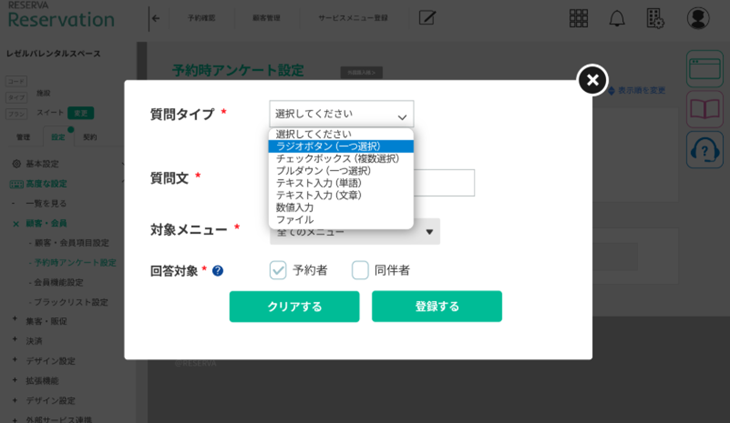Open the notification bell icon
This screenshot has height=423, width=730.
(617, 18)
